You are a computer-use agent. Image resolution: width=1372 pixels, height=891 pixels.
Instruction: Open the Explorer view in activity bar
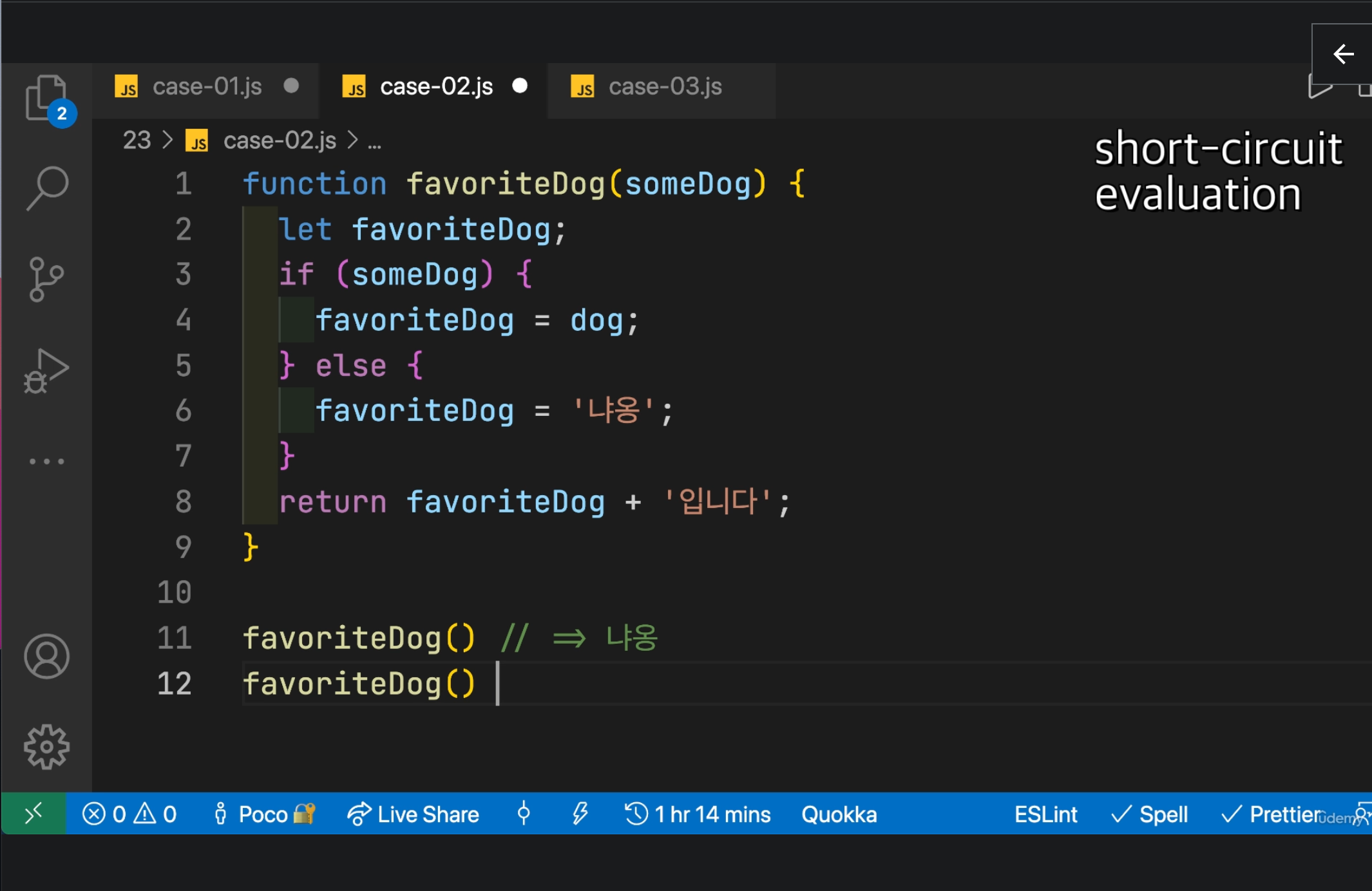coord(46,98)
